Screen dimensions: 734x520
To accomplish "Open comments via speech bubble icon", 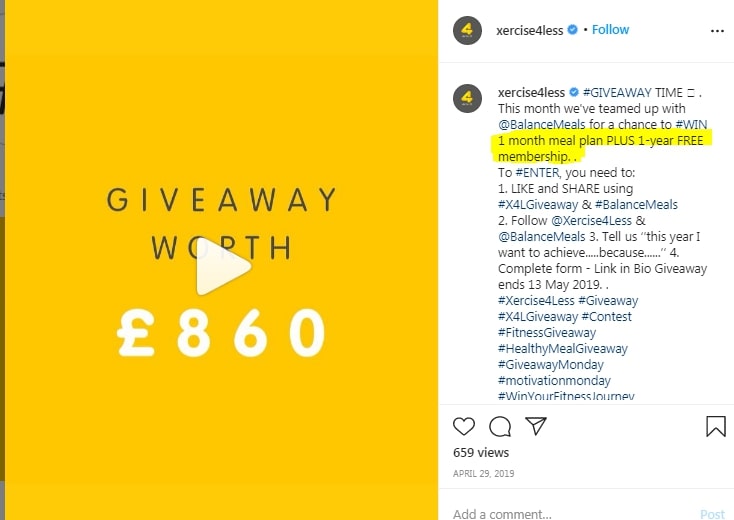I will pyautogui.click(x=500, y=426).
